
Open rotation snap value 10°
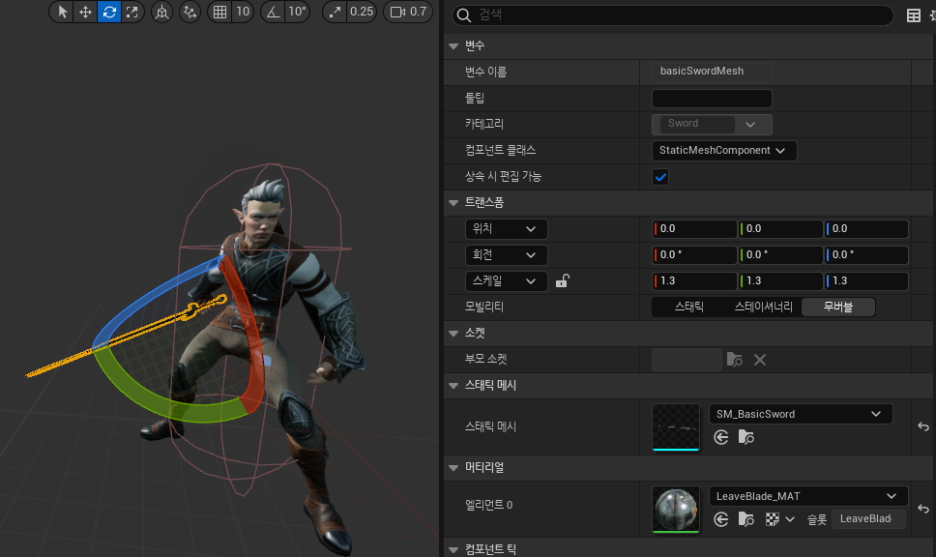(297, 12)
